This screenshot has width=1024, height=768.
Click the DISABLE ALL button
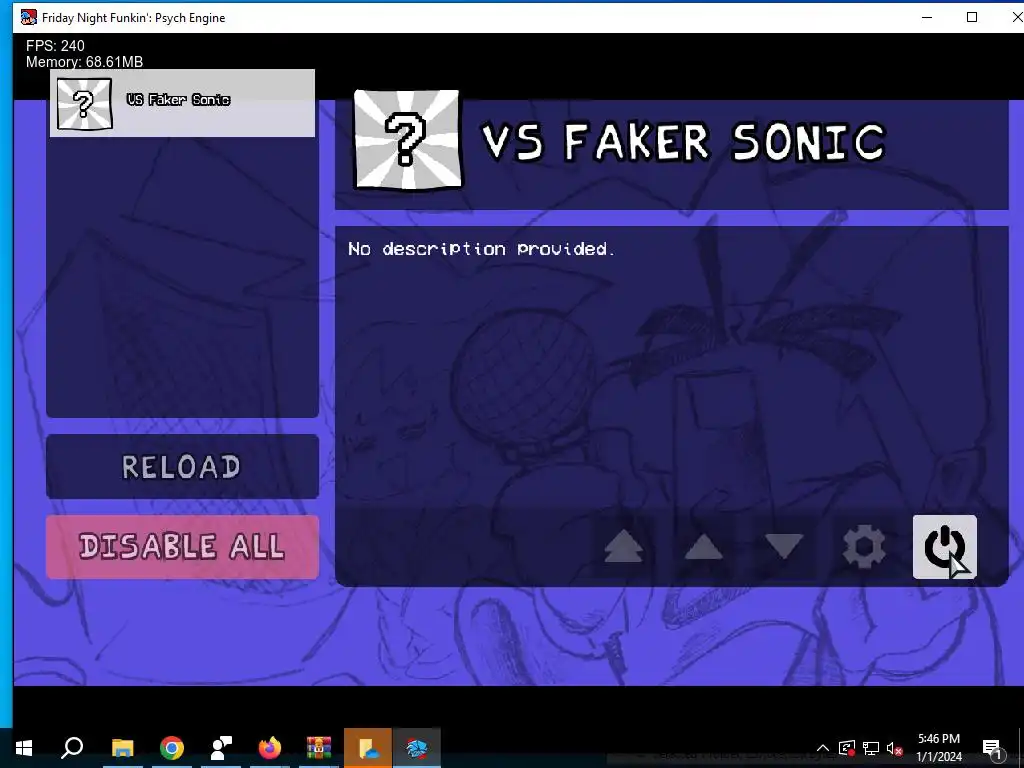point(182,547)
